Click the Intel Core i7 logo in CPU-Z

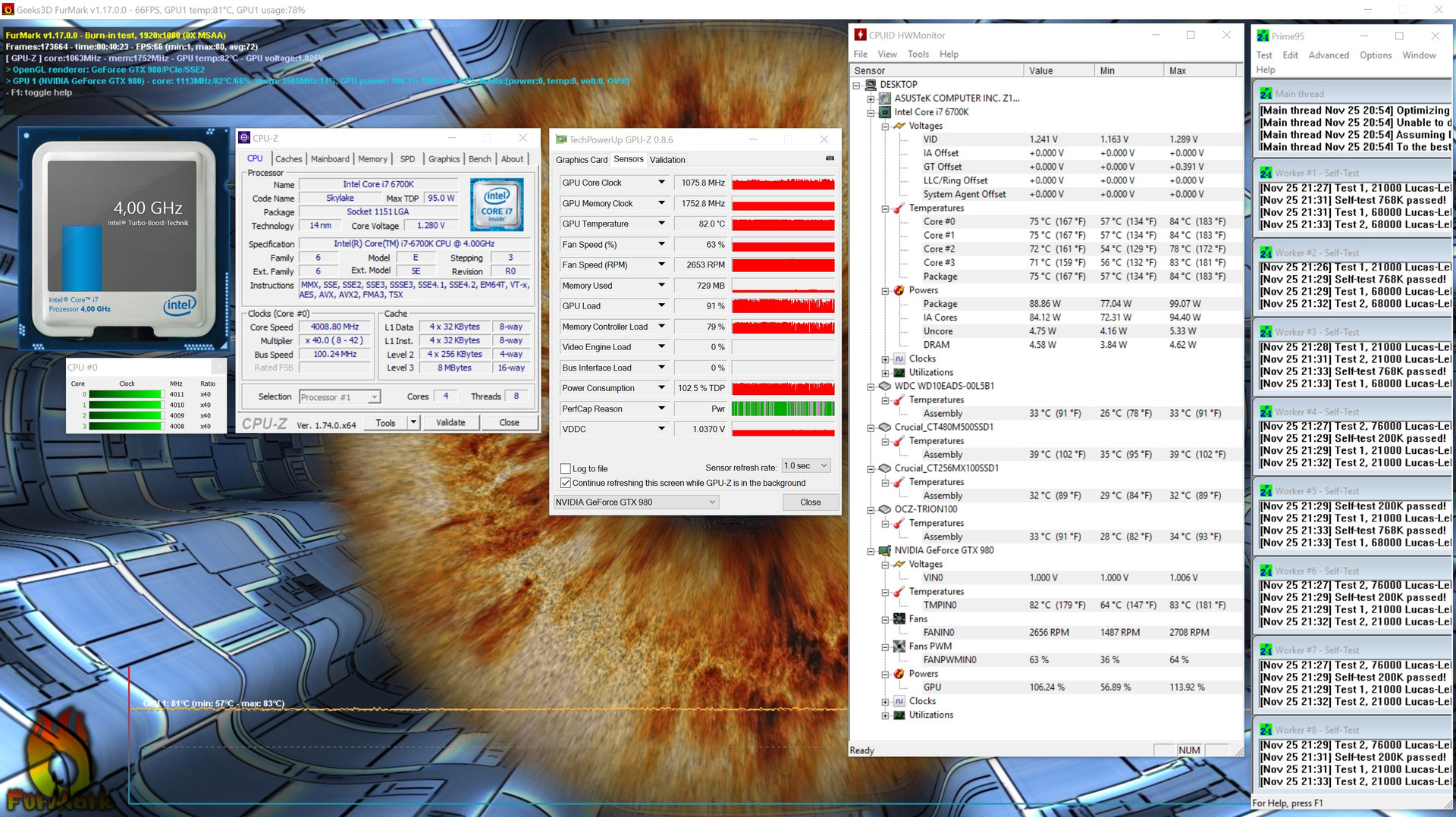point(497,205)
